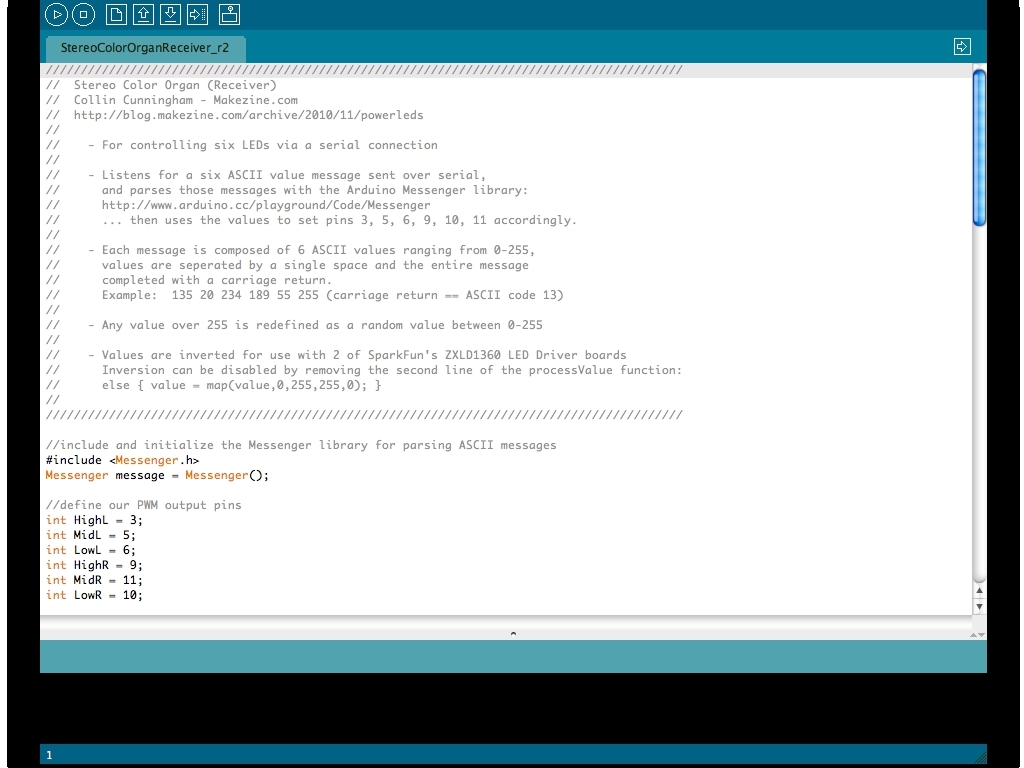The width and height of the screenshot is (1024, 768).
Task: Click the editor vertical scrollbar thumb
Action: [x=979, y=148]
